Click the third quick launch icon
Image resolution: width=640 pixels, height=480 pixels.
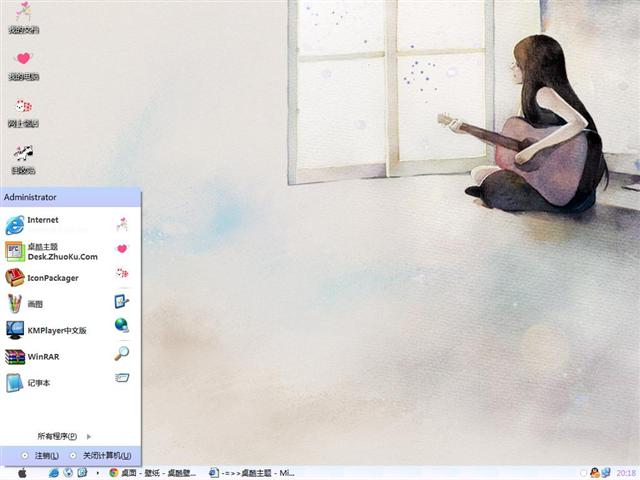82,473
